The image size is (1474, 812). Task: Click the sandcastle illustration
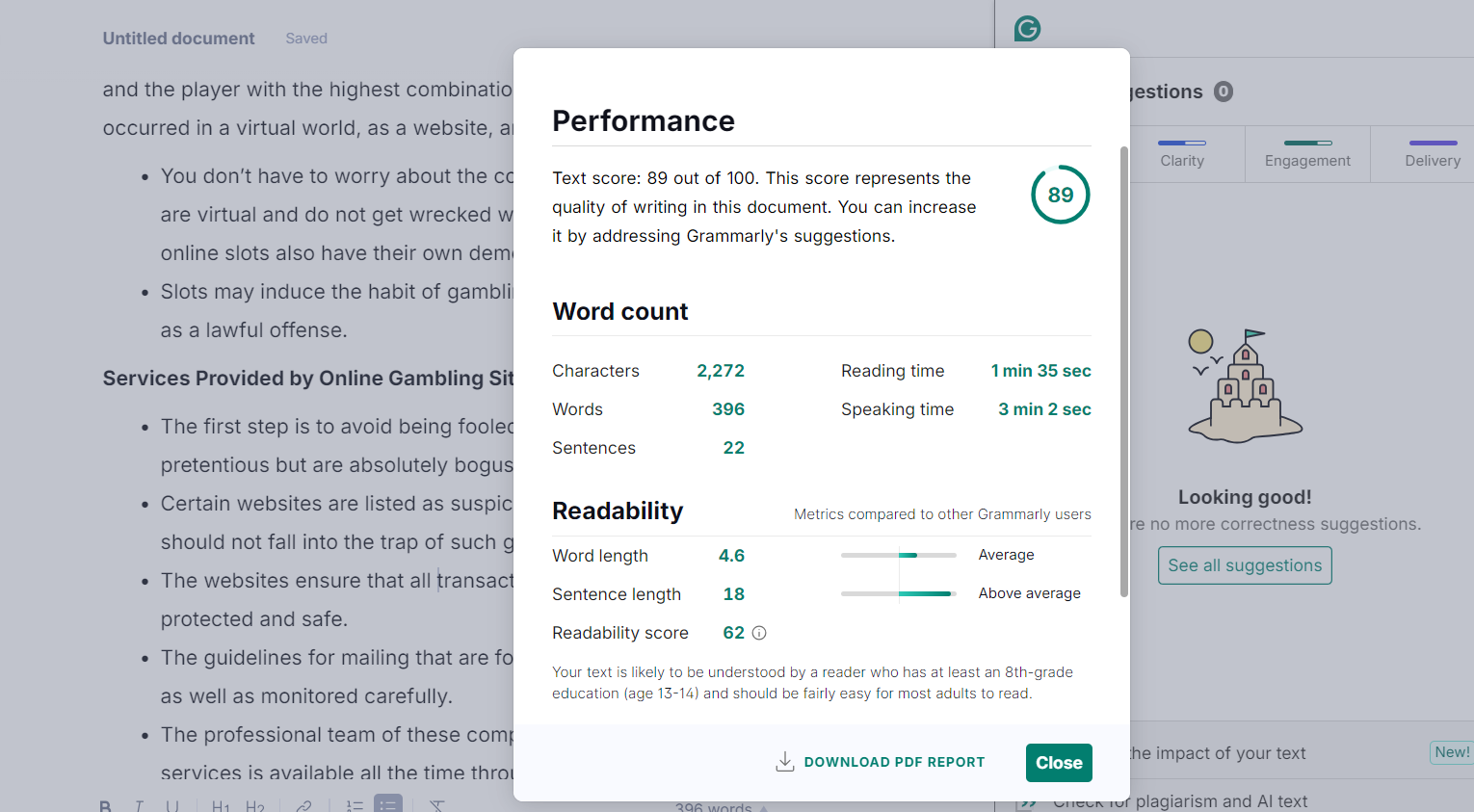point(1244,385)
